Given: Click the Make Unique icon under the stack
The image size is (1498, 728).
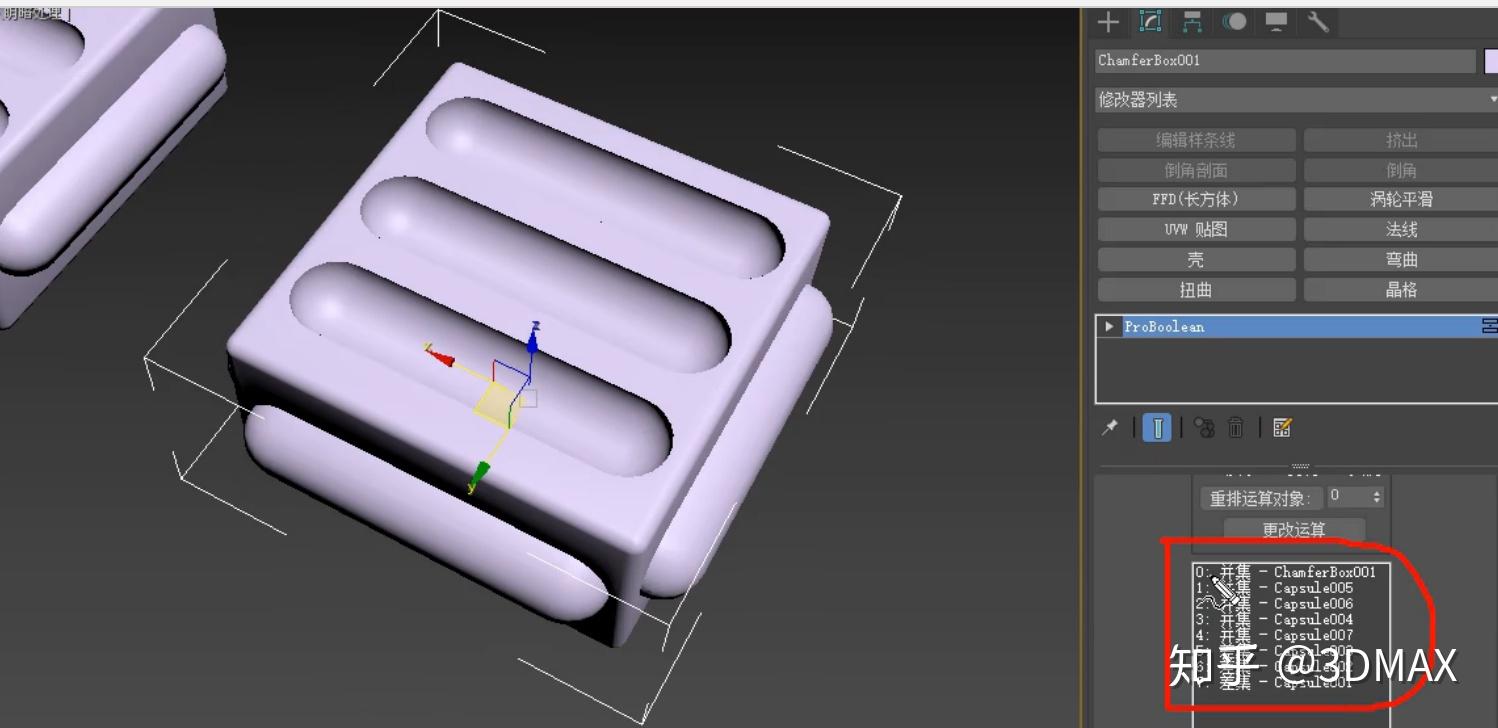Looking at the screenshot, I should (1206, 428).
